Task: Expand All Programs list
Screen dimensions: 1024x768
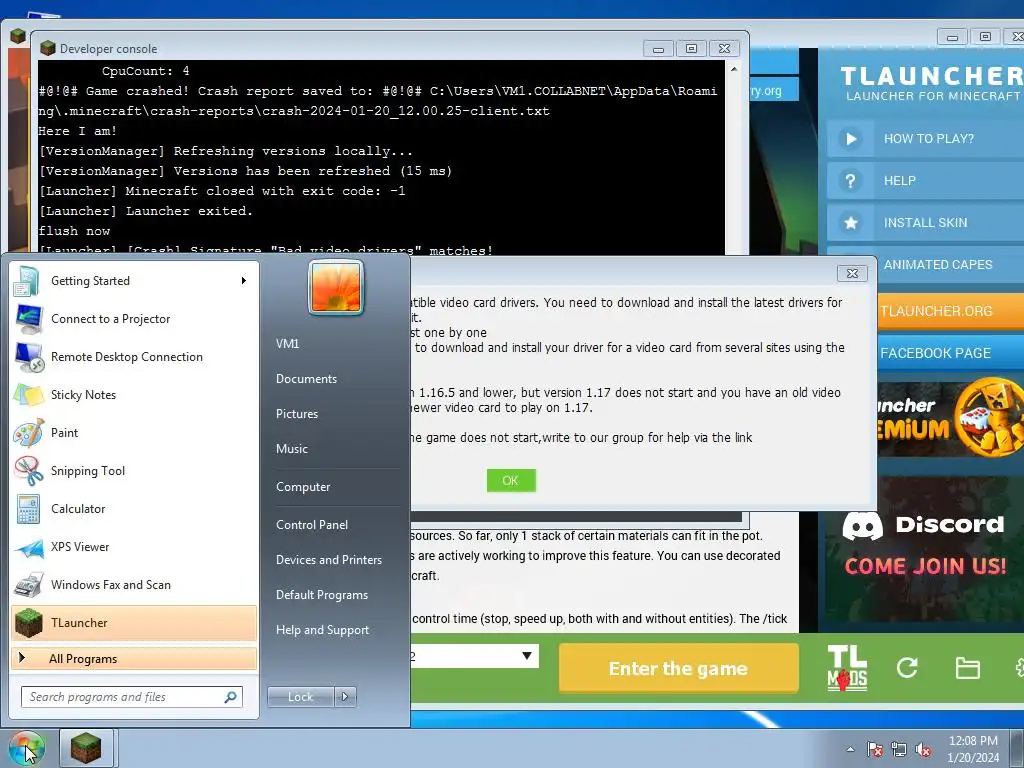Action: [x=133, y=658]
